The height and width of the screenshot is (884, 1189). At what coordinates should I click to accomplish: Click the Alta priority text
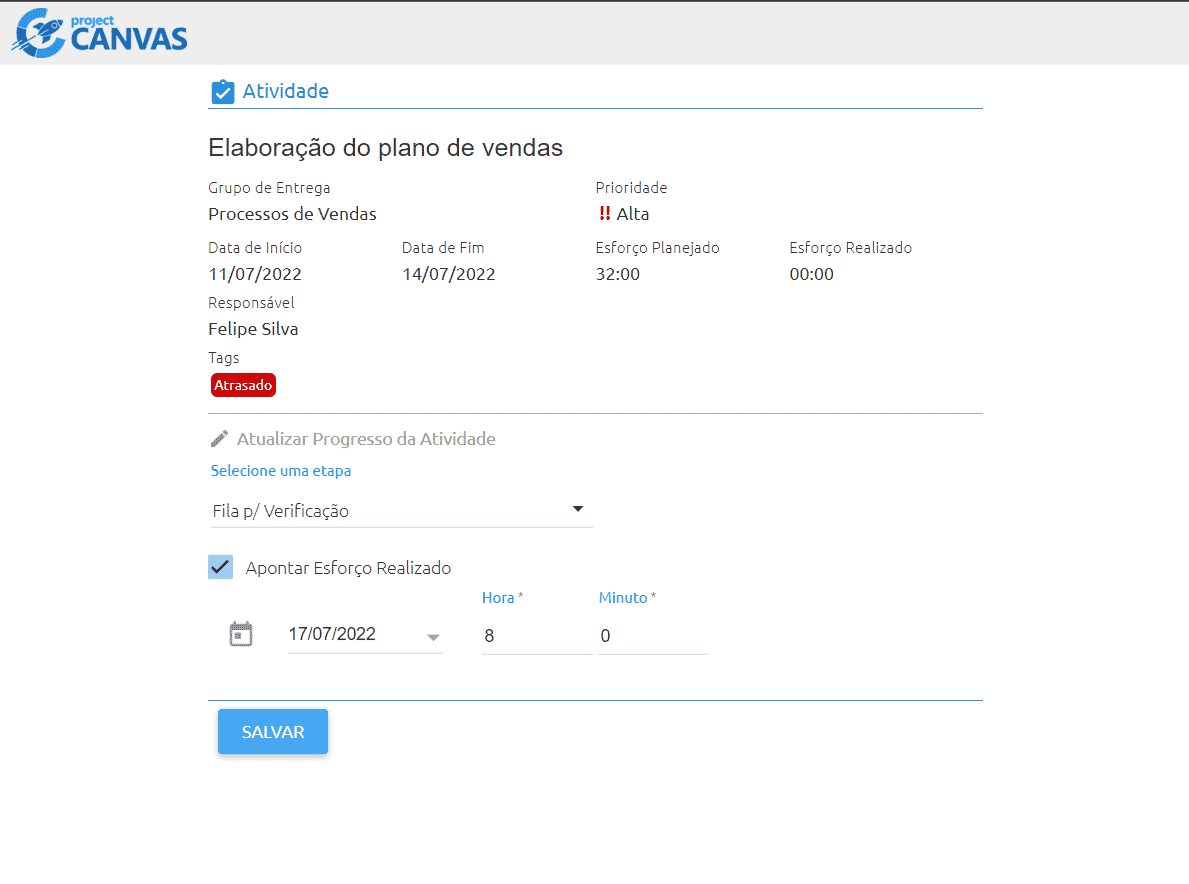coord(632,214)
